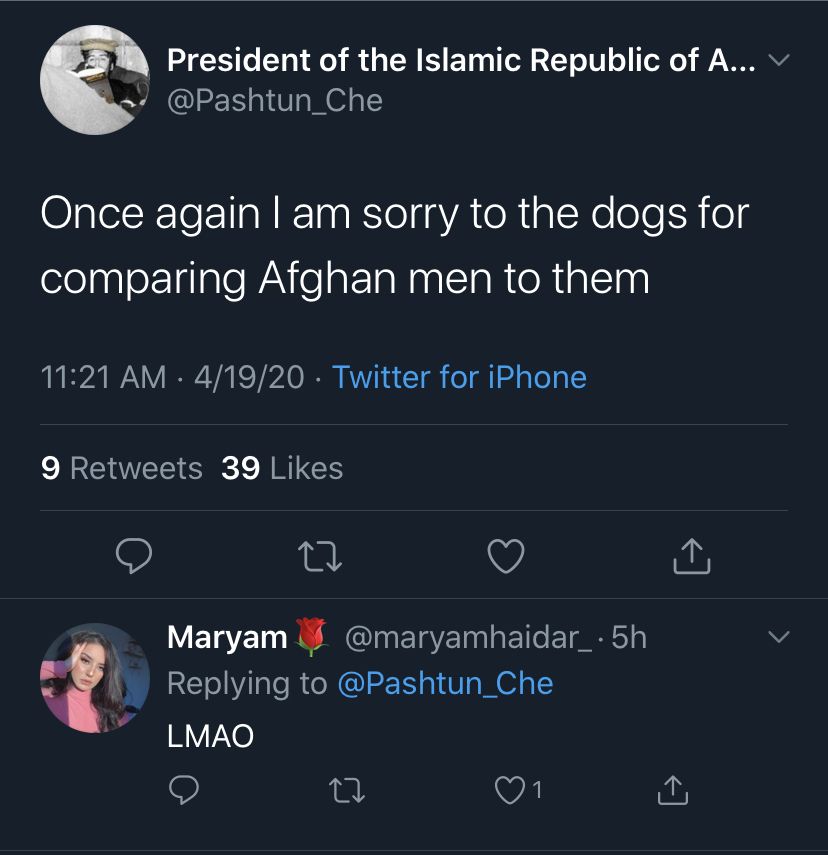Retweet Maryam's LMAO reply
Viewport: 828px width, 855px height.
click(x=347, y=791)
